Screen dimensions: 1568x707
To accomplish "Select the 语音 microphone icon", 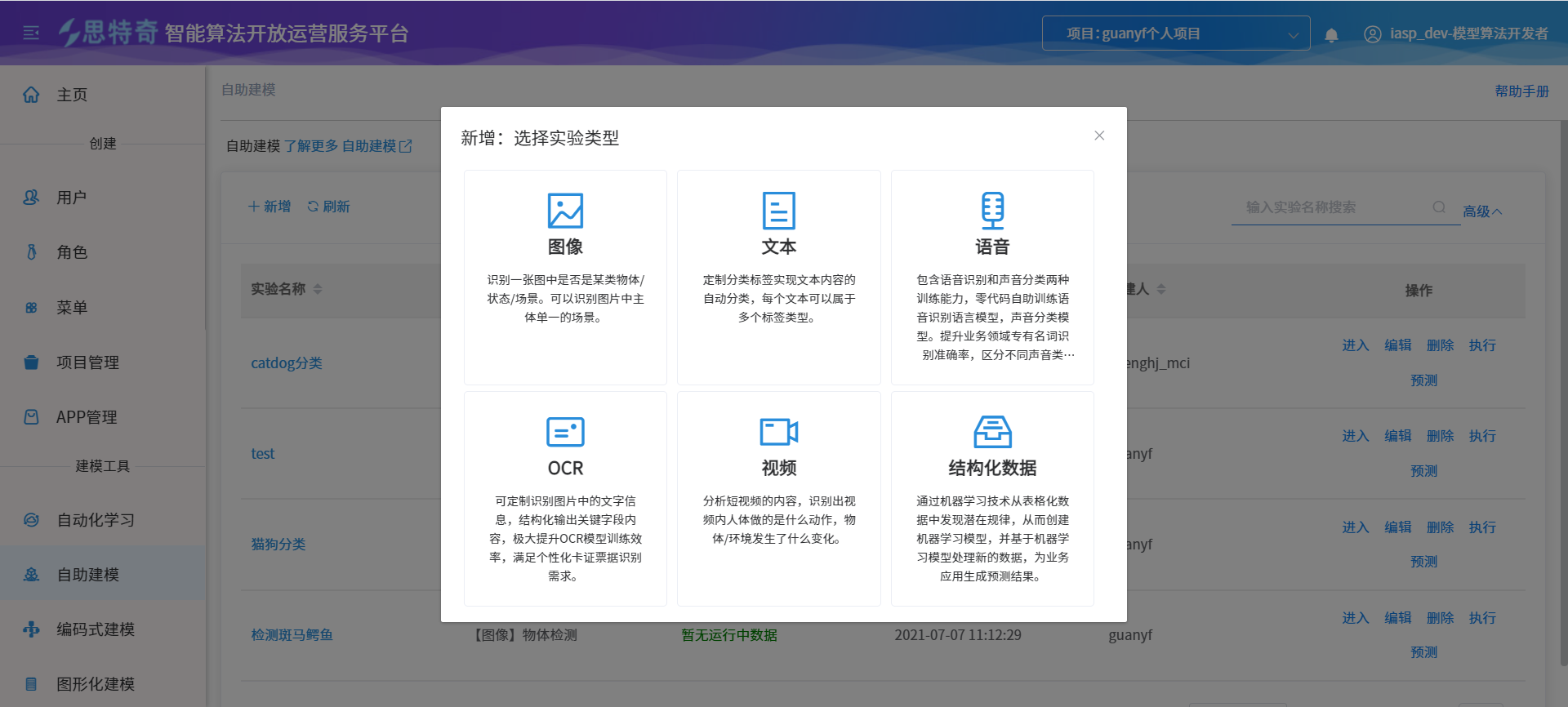I will [992, 211].
